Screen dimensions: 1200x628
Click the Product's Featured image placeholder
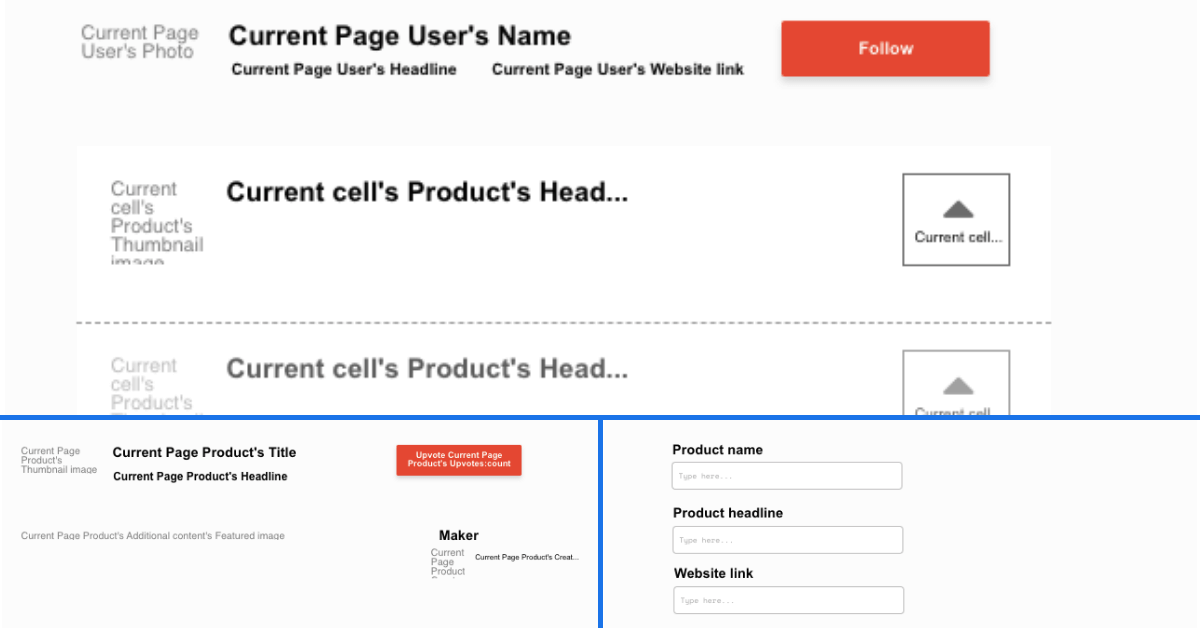tap(152, 535)
